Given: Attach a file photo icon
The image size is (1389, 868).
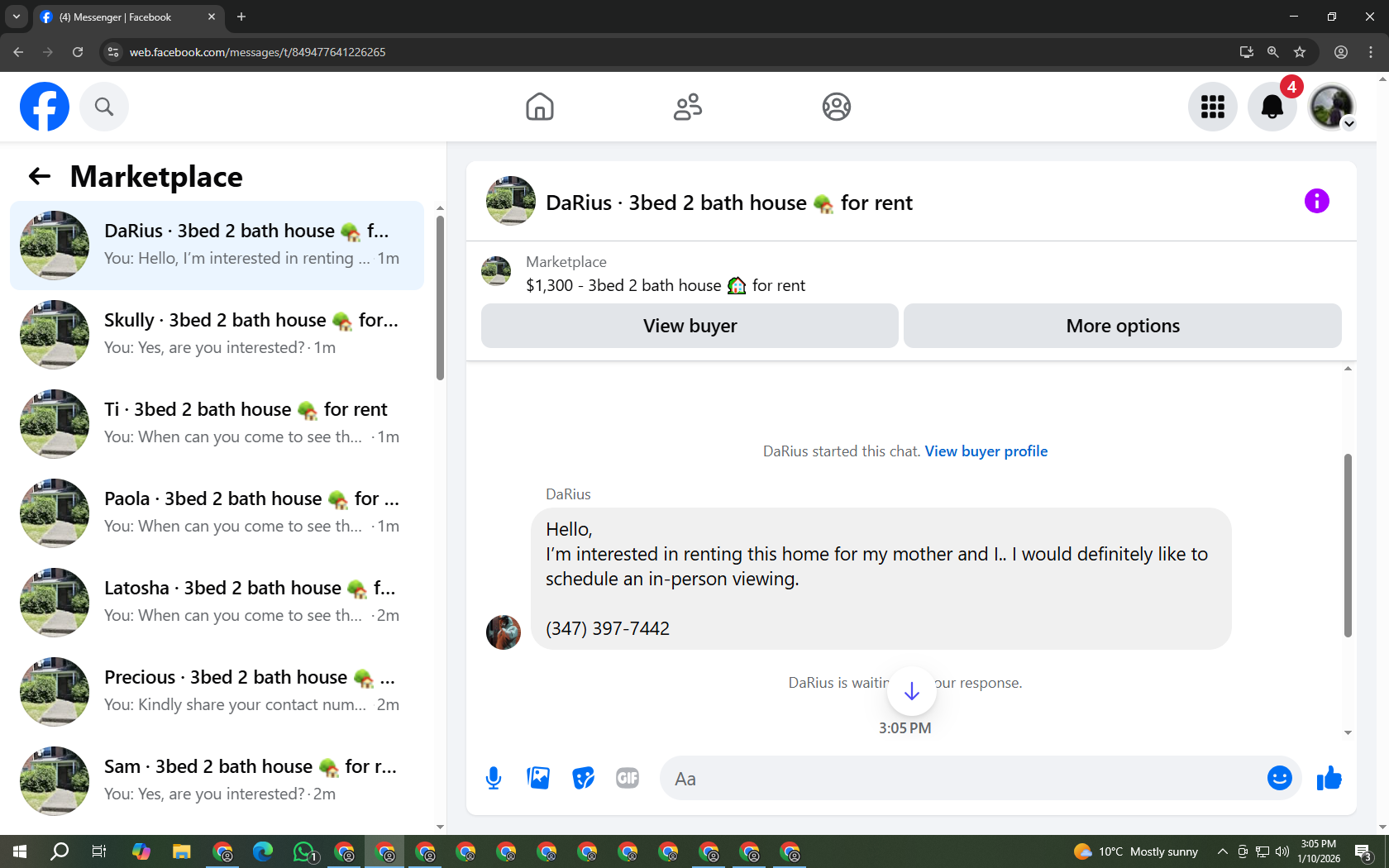Looking at the screenshot, I should click(x=538, y=778).
